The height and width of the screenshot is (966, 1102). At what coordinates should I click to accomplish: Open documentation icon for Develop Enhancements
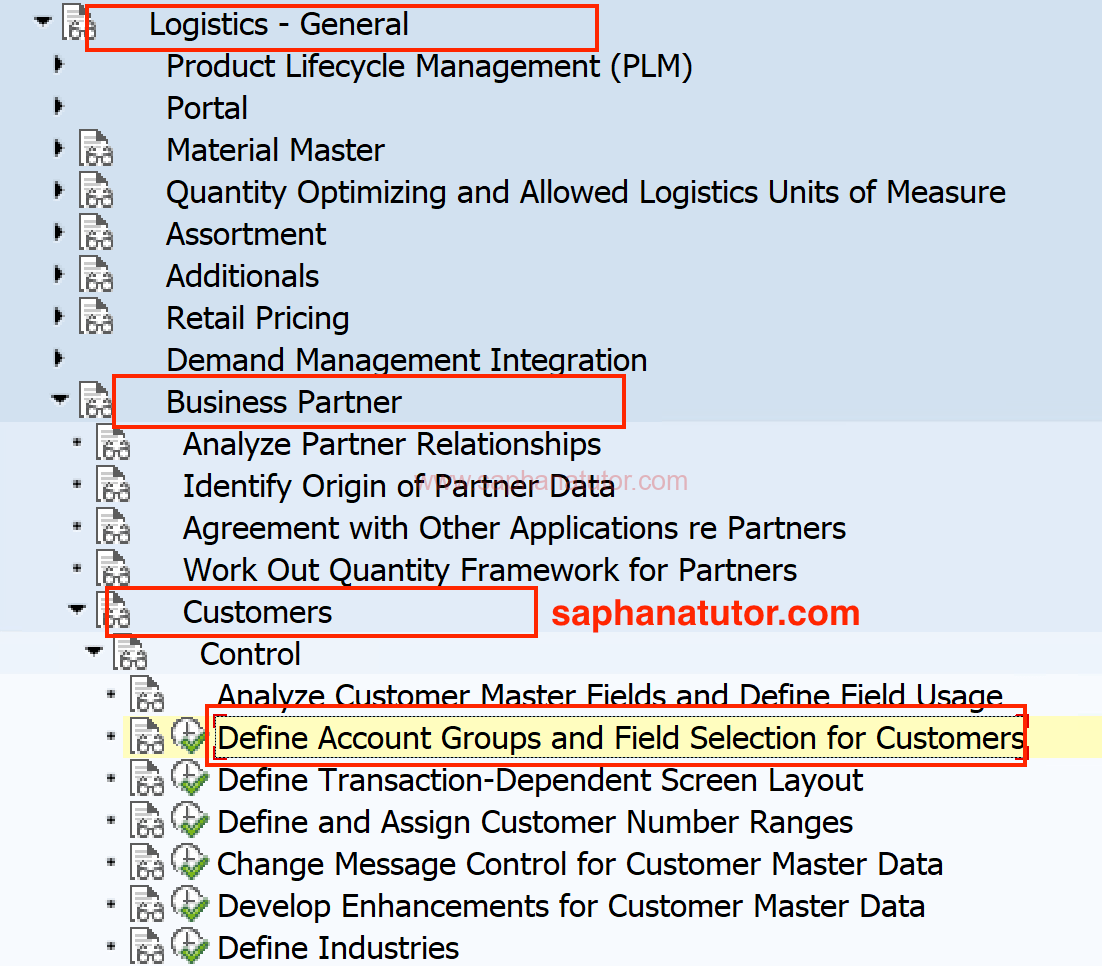coord(147,904)
